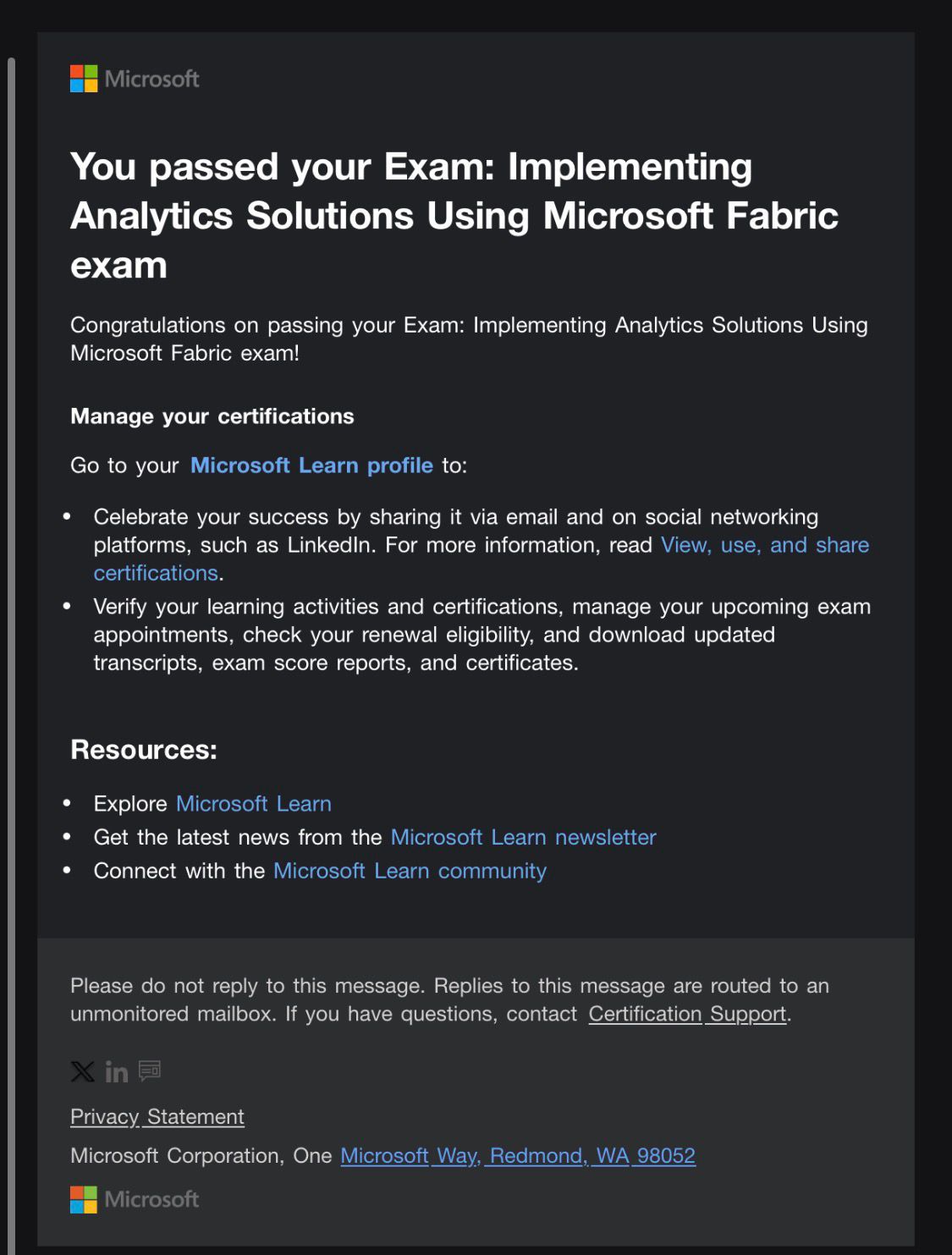Click the 'Verify your learning activities' bullet text
This screenshot has height=1255, width=952.
[482, 635]
